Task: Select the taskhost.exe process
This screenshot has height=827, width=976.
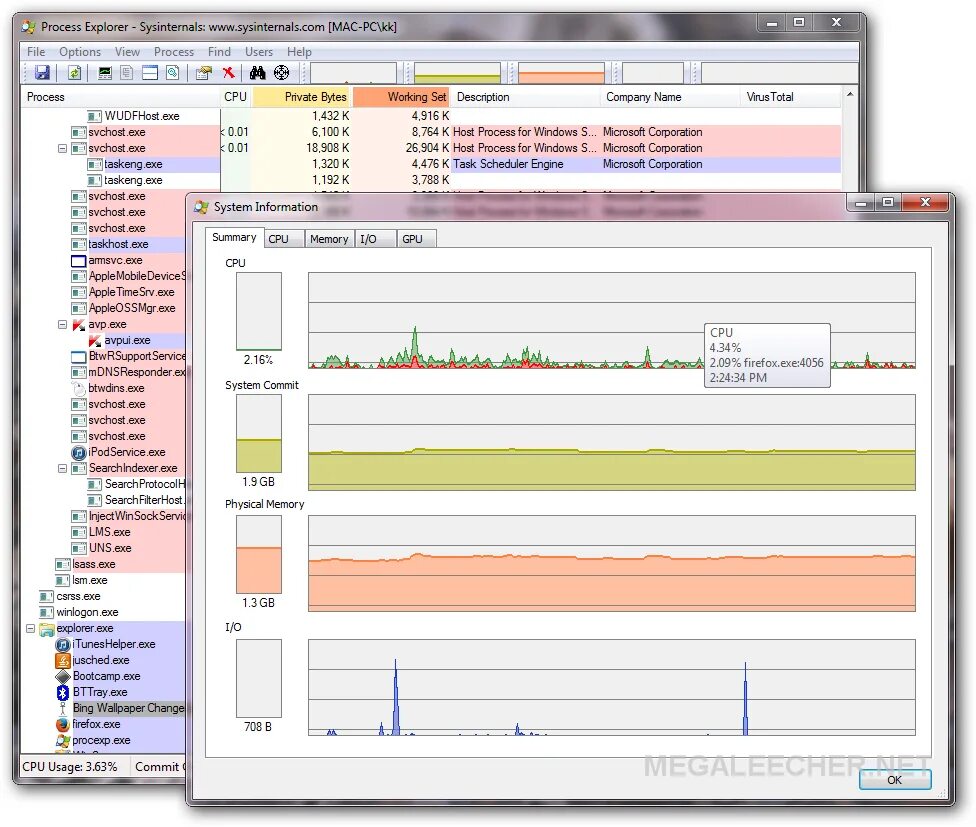Action: 118,245
